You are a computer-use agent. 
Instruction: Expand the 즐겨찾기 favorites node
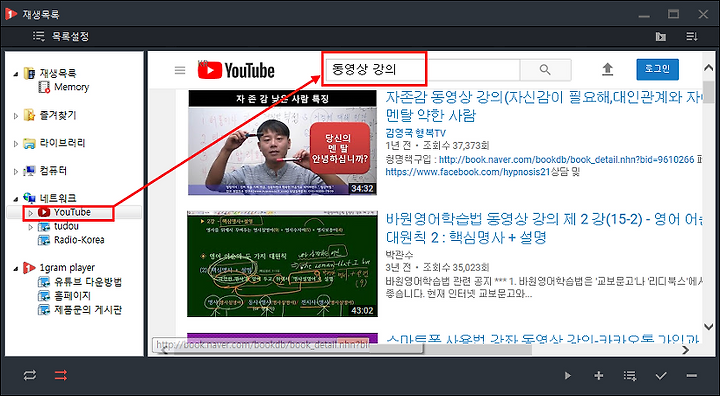point(16,116)
